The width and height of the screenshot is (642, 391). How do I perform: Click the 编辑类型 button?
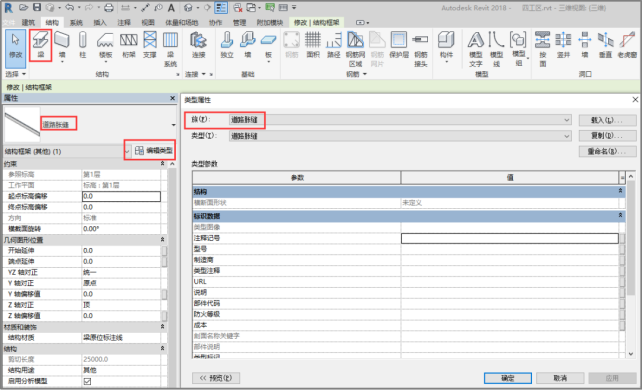pyautogui.click(x=154, y=151)
